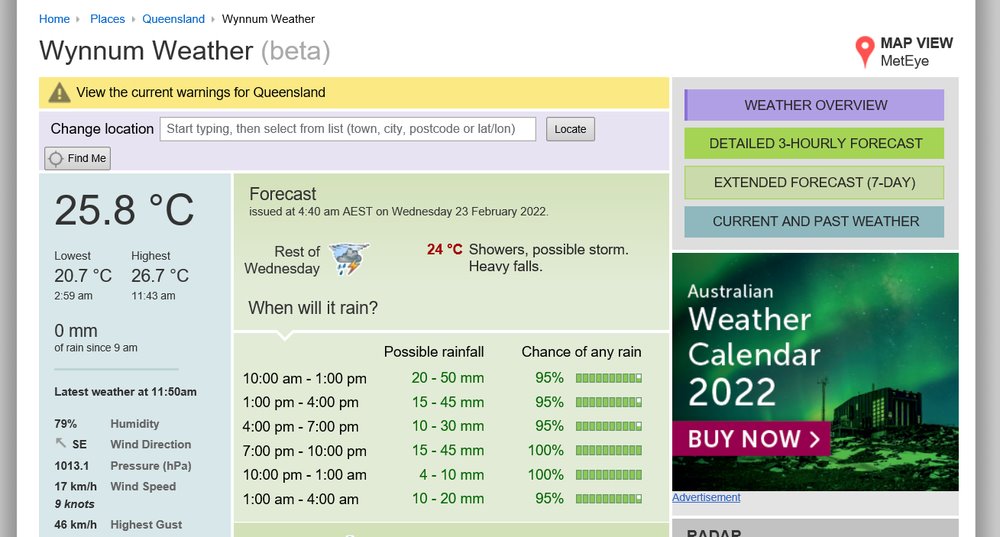Screen dimensions: 1000x537
Task: Click the 10 - 30 mm possible rainfall
Action: point(448,426)
